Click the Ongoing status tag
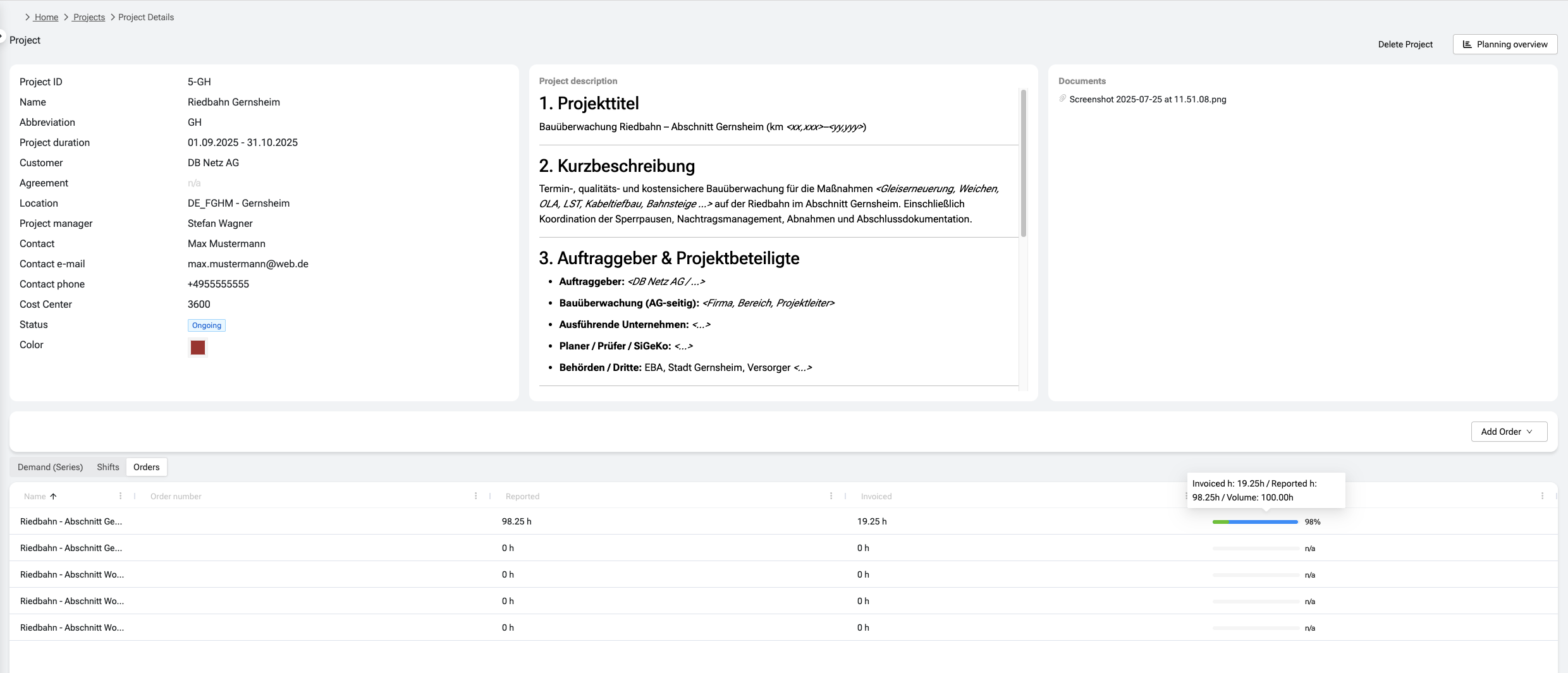 pyautogui.click(x=207, y=325)
